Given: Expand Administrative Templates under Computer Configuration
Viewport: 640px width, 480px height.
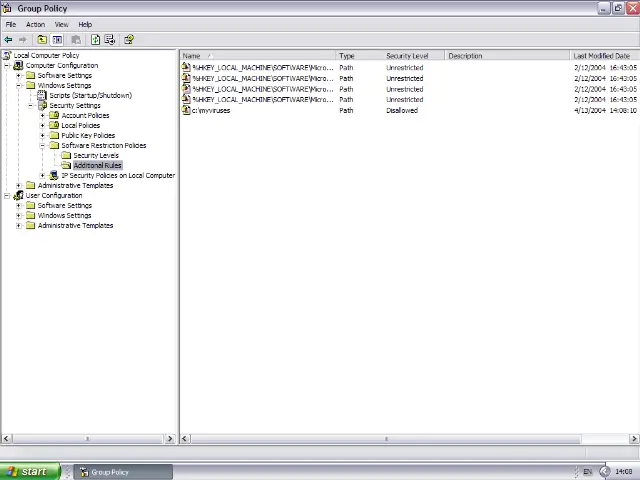Looking at the screenshot, I should pos(19,185).
